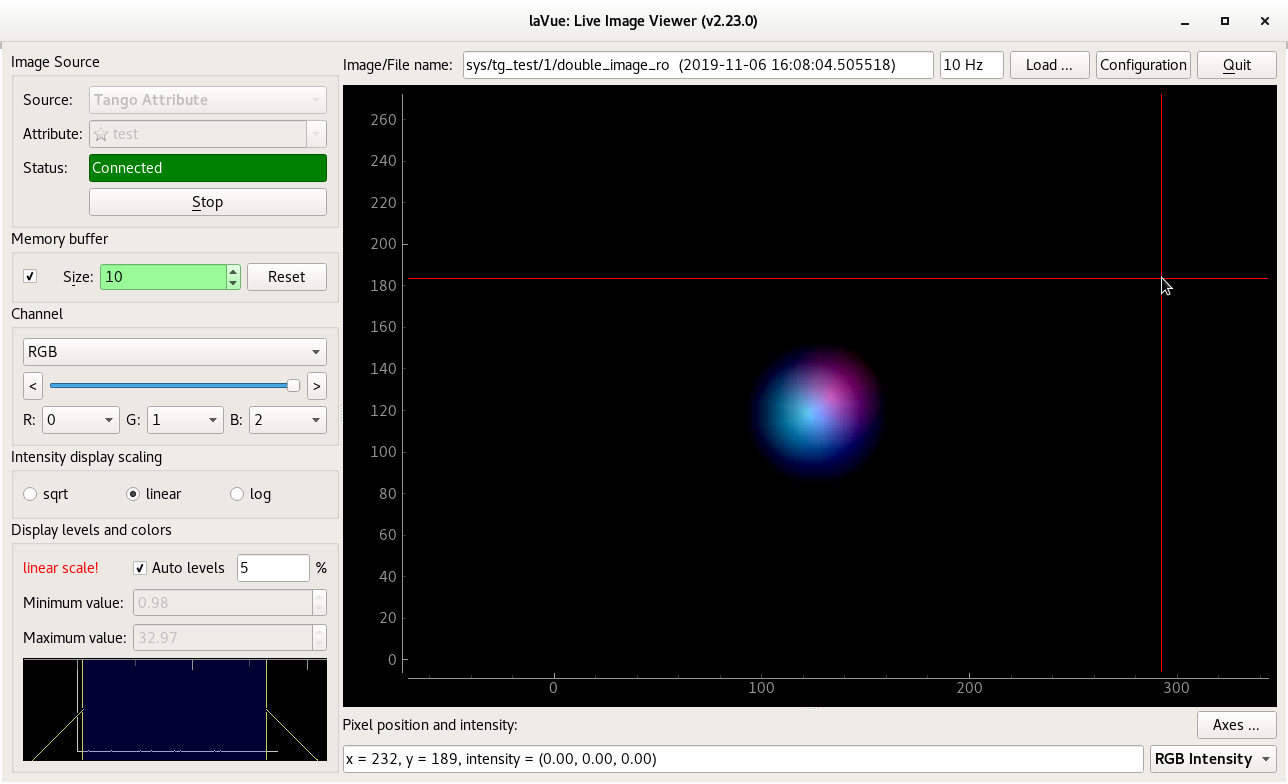Viewport: 1288px width, 784px height.
Task: Open the RGB channel dropdown
Action: pos(174,351)
